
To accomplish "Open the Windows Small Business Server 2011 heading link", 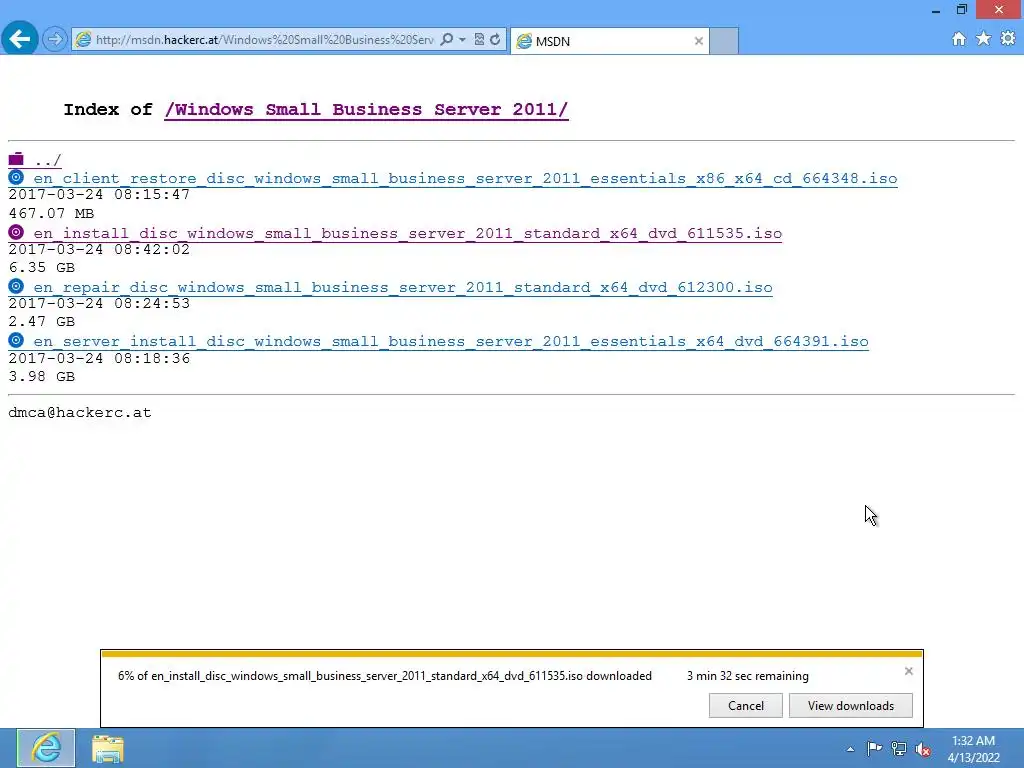I will (x=366, y=110).
